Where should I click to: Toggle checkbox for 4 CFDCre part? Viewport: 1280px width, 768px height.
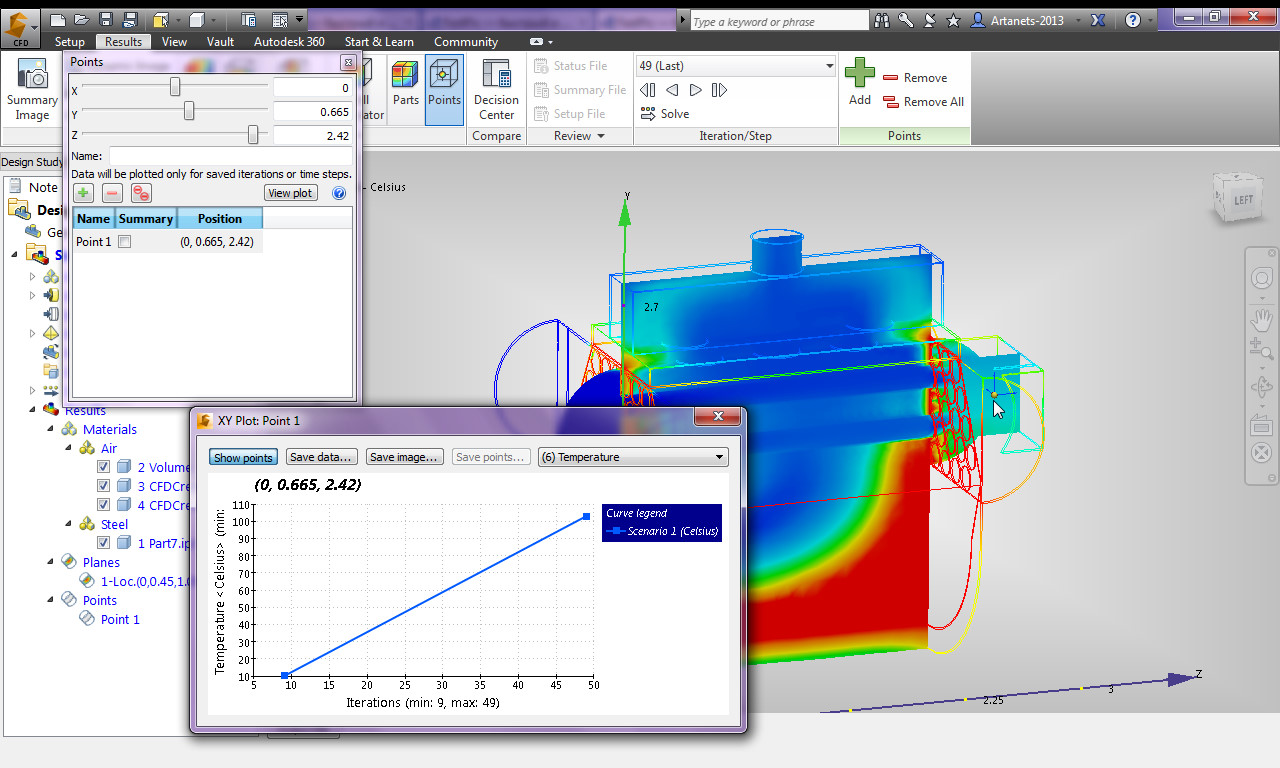(x=104, y=505)
